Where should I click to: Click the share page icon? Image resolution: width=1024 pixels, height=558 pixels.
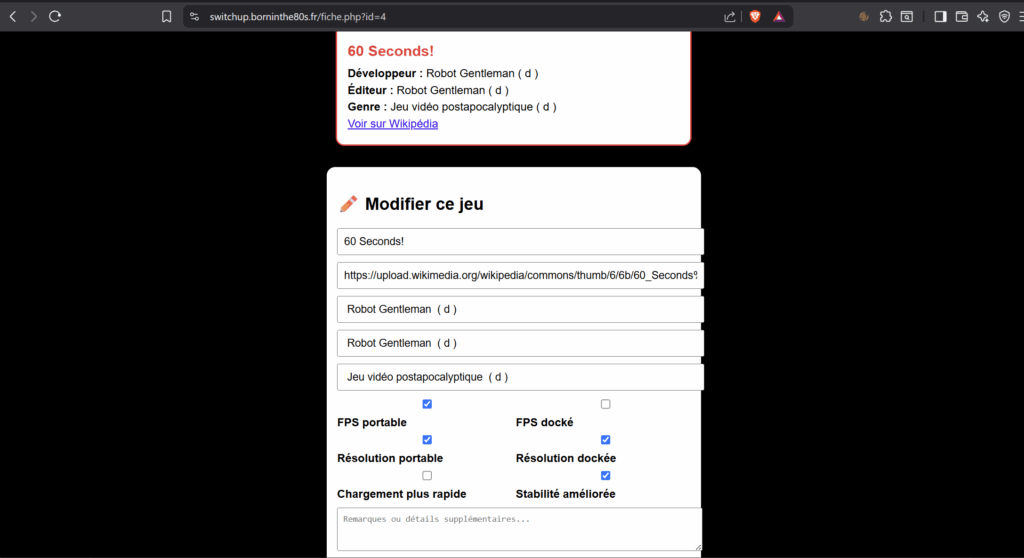[x=730, y=17]
